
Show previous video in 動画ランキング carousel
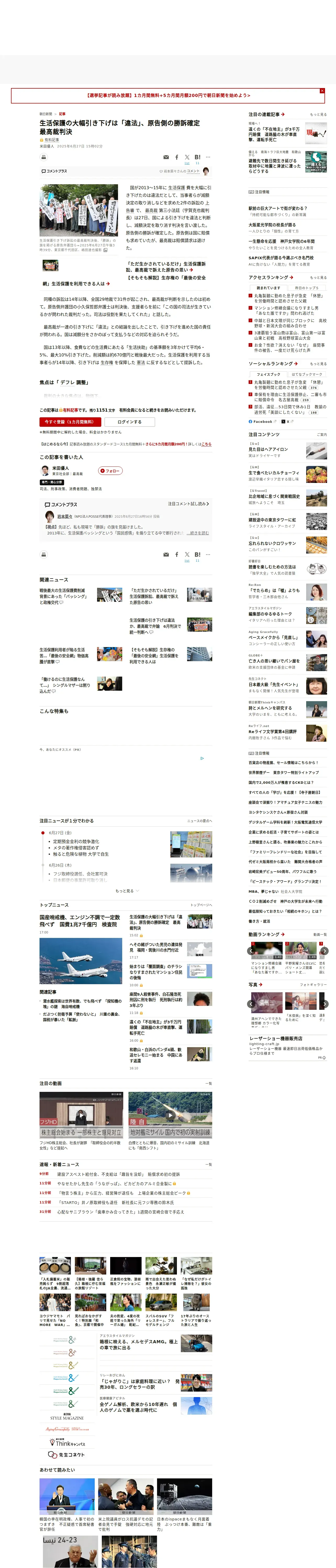pyautogui.click(x=251, y=950)
